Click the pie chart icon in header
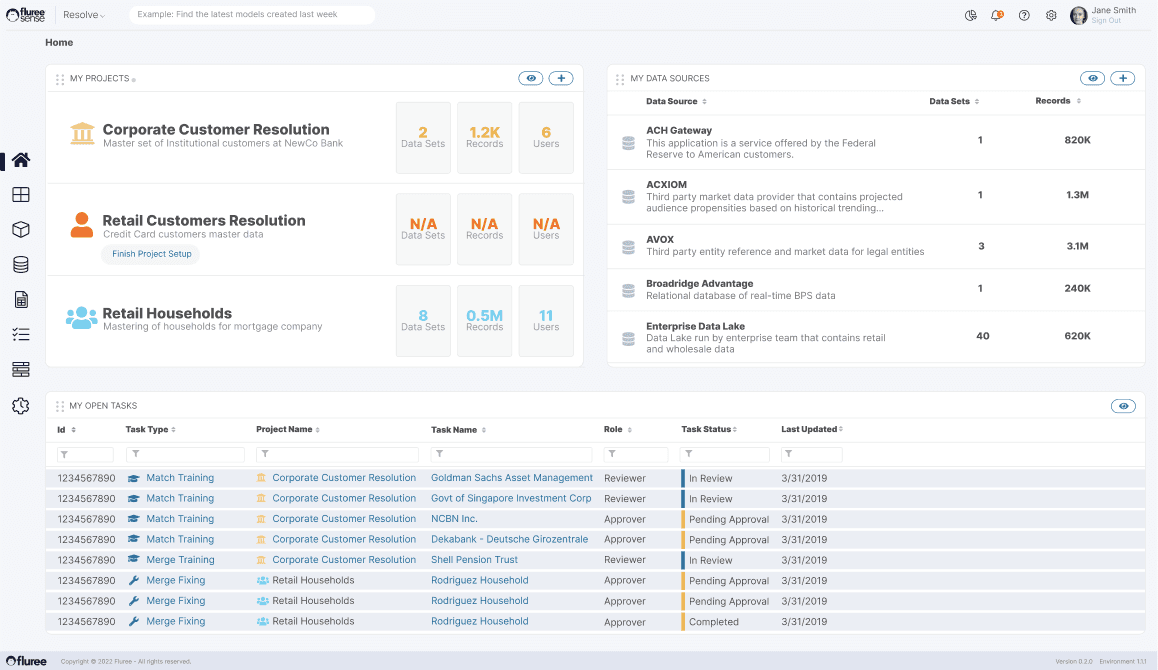 point(970,15)
